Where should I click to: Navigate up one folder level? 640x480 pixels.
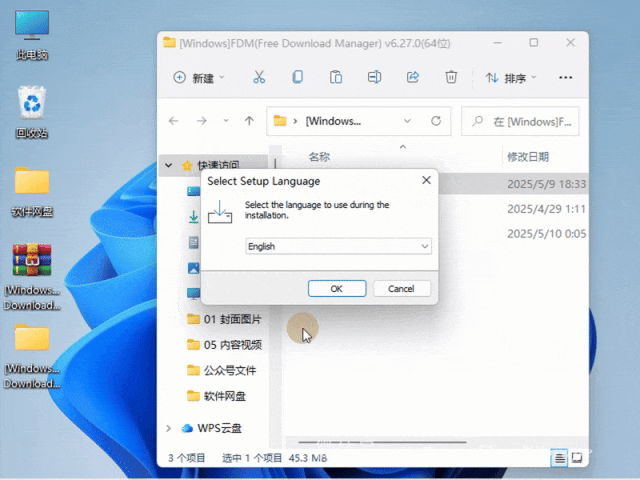coord(249,121)
